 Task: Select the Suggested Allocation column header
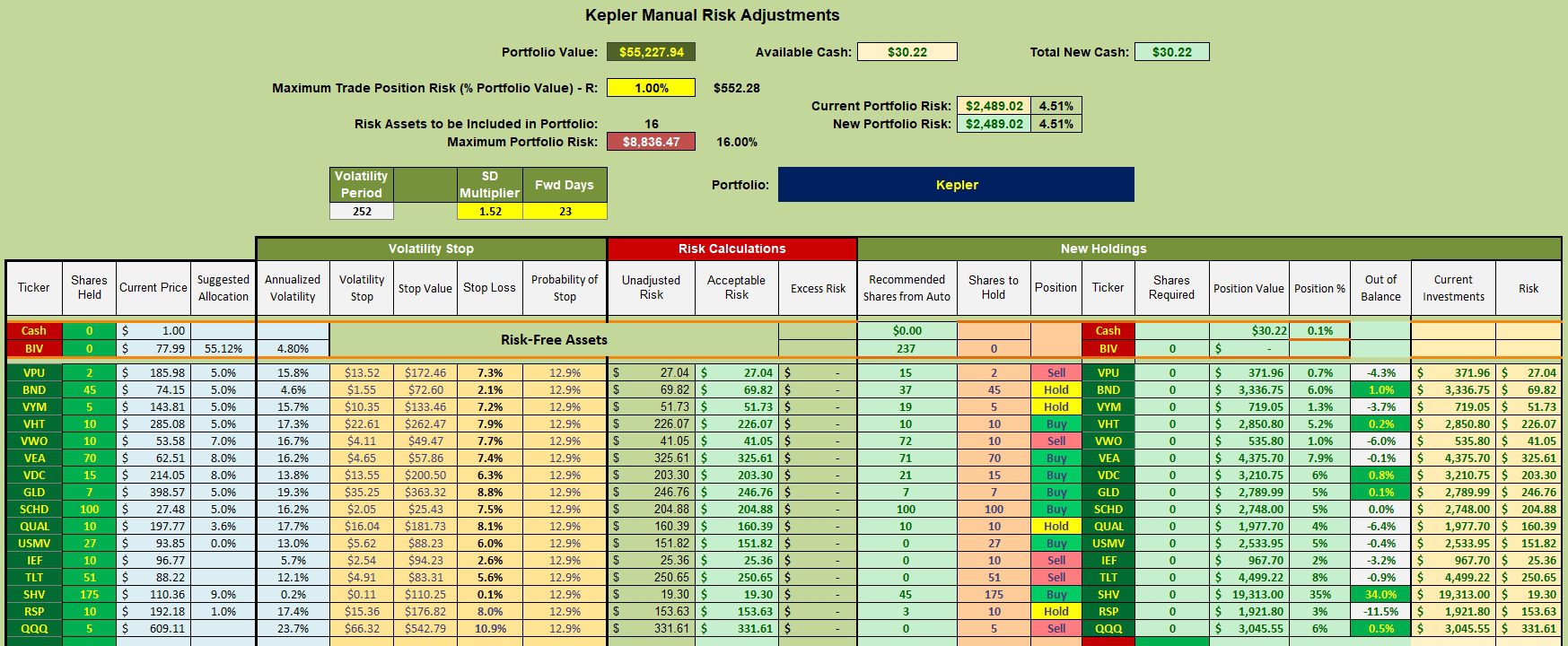point(223,288)
